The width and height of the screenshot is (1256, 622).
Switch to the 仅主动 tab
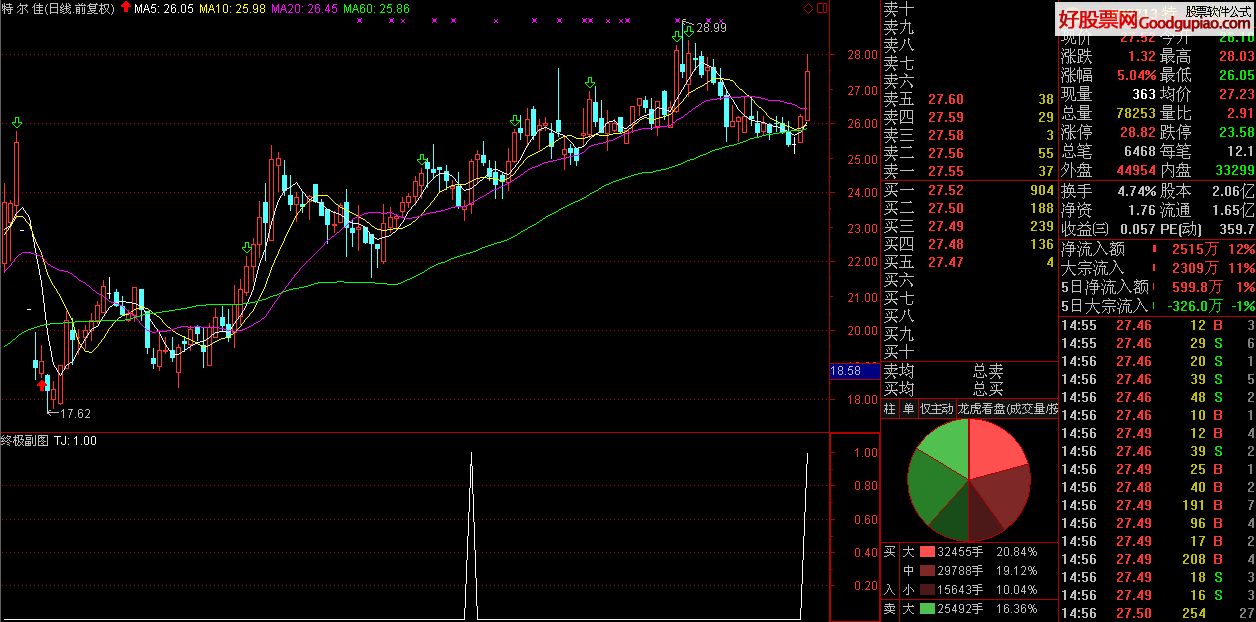pyautogui.click(x=936, y=408)
